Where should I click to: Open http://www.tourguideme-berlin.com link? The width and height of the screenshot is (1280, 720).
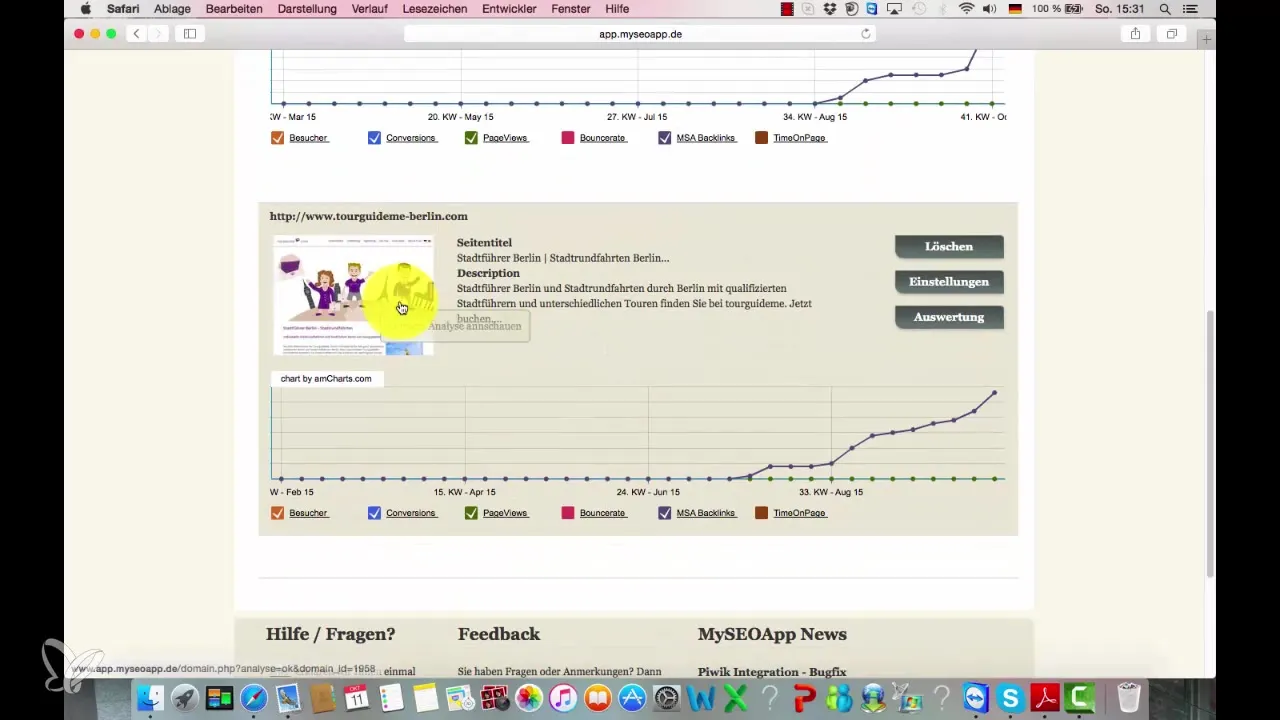pyautogui.click(x=368, y=216)
